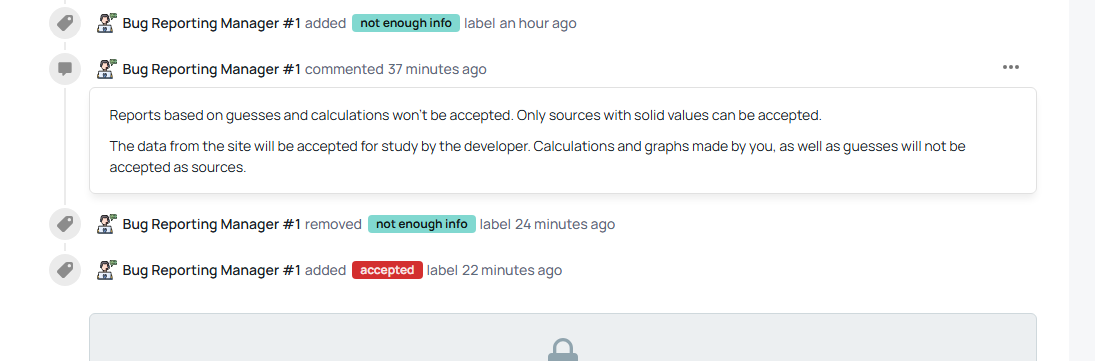Open the Bug Reporting Manager #1 link on accepted row
This screenshot has height=361, width=1095.
tap(212, 270)
